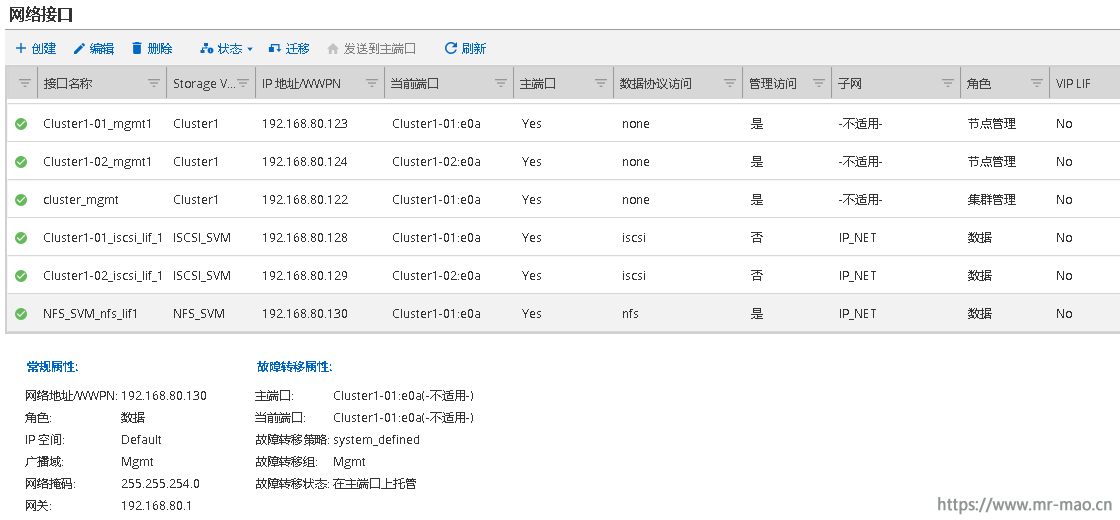Sort by the VIP LIF column header

[1074, 84]
